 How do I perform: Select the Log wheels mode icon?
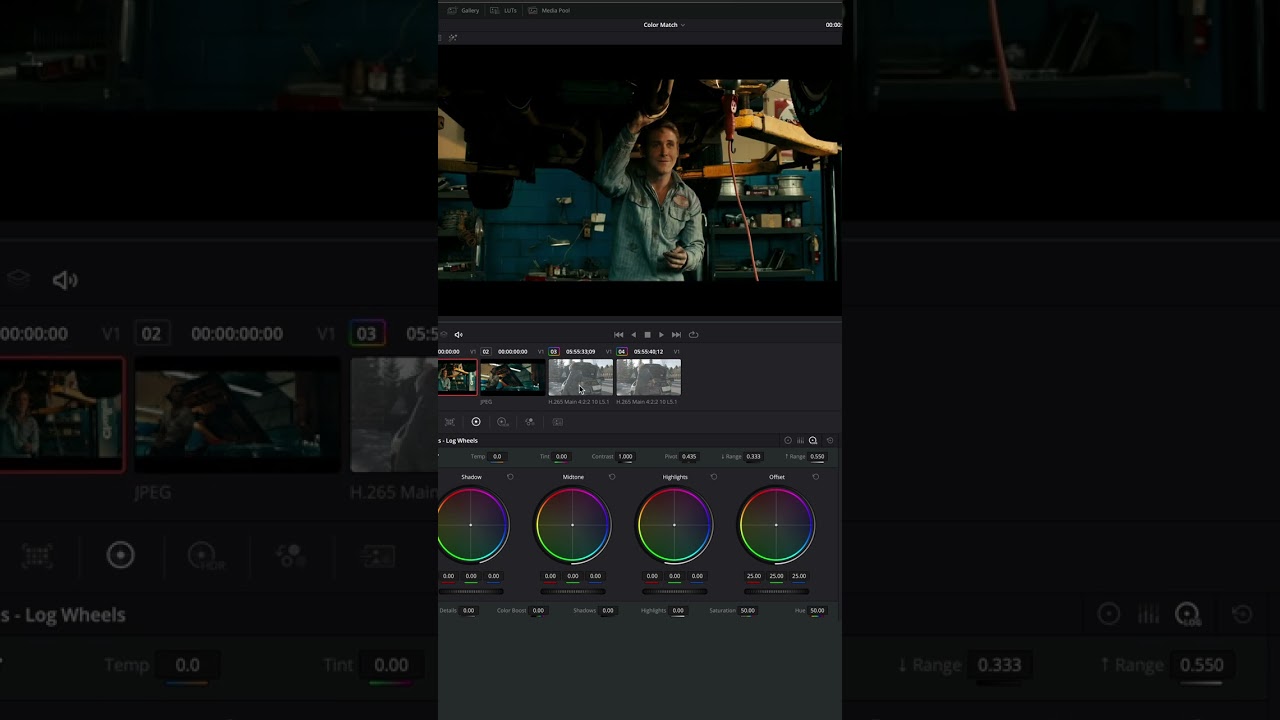pos(813,441)
